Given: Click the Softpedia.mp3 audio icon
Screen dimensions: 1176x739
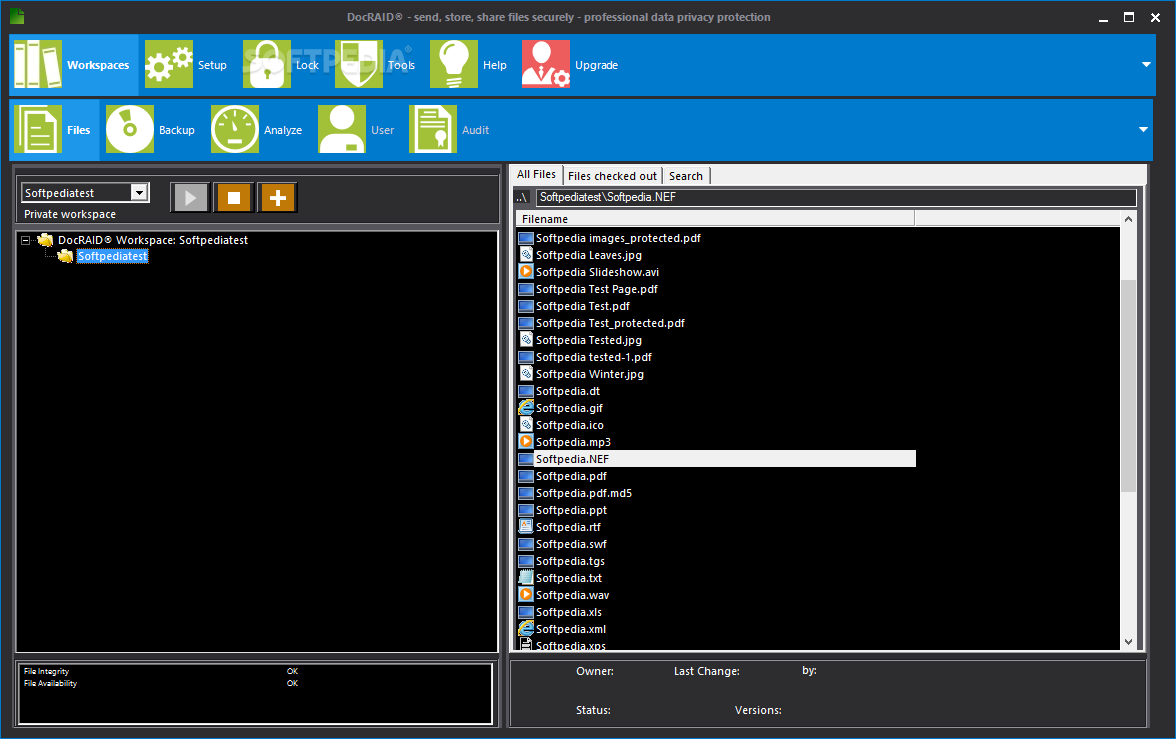Looking at the screenshot, I should point(526,441).
